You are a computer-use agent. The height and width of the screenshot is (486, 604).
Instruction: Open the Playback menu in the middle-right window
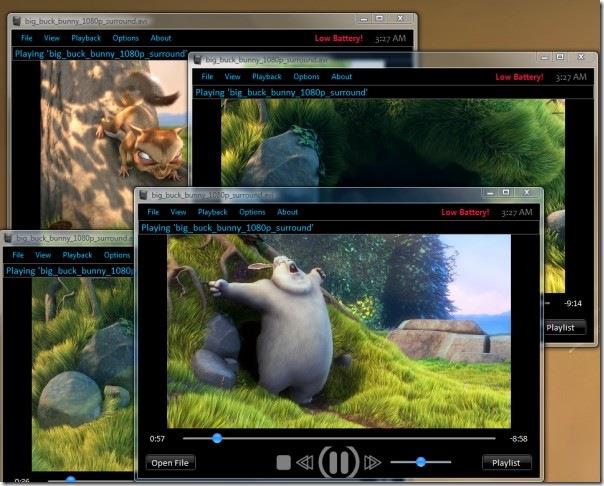pos(267,77)
